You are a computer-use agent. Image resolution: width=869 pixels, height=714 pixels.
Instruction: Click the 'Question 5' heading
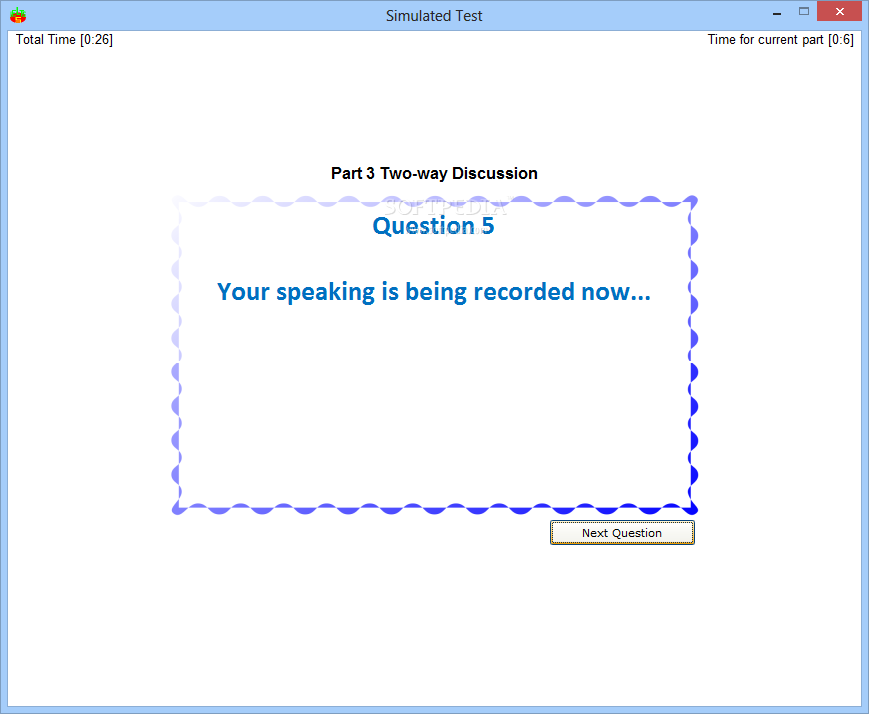click(433, 226)
